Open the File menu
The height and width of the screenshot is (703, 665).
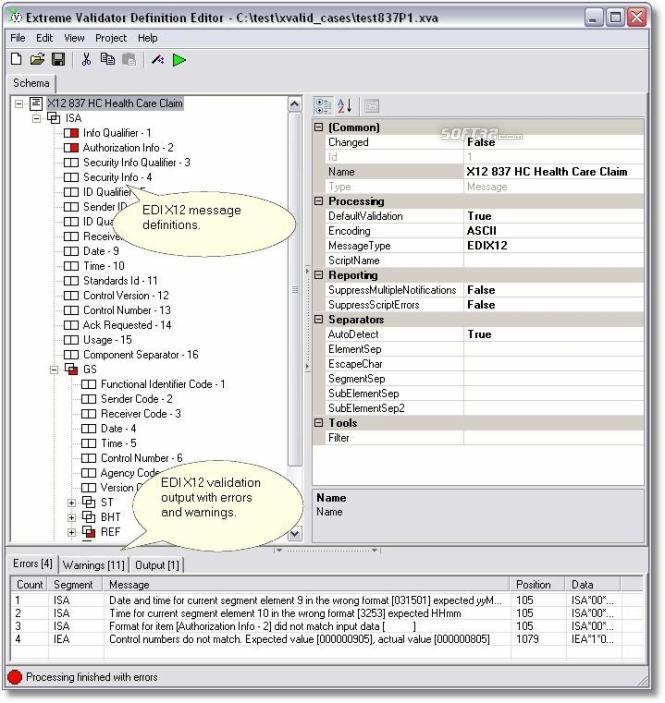pyautogui.click(x=18, y=38)
